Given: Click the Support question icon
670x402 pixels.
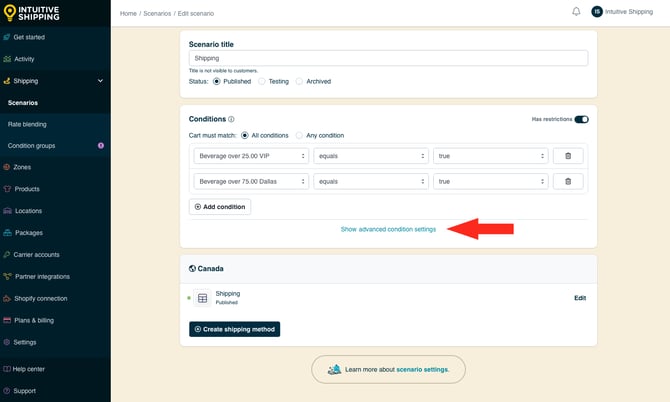Looking at the screenshot, I should click(7, 391).
